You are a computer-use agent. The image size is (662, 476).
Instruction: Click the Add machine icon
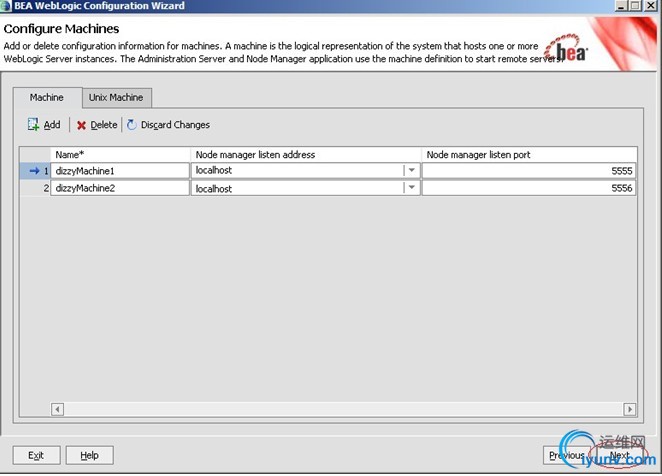pyautogui.click(x=33, y=125)
